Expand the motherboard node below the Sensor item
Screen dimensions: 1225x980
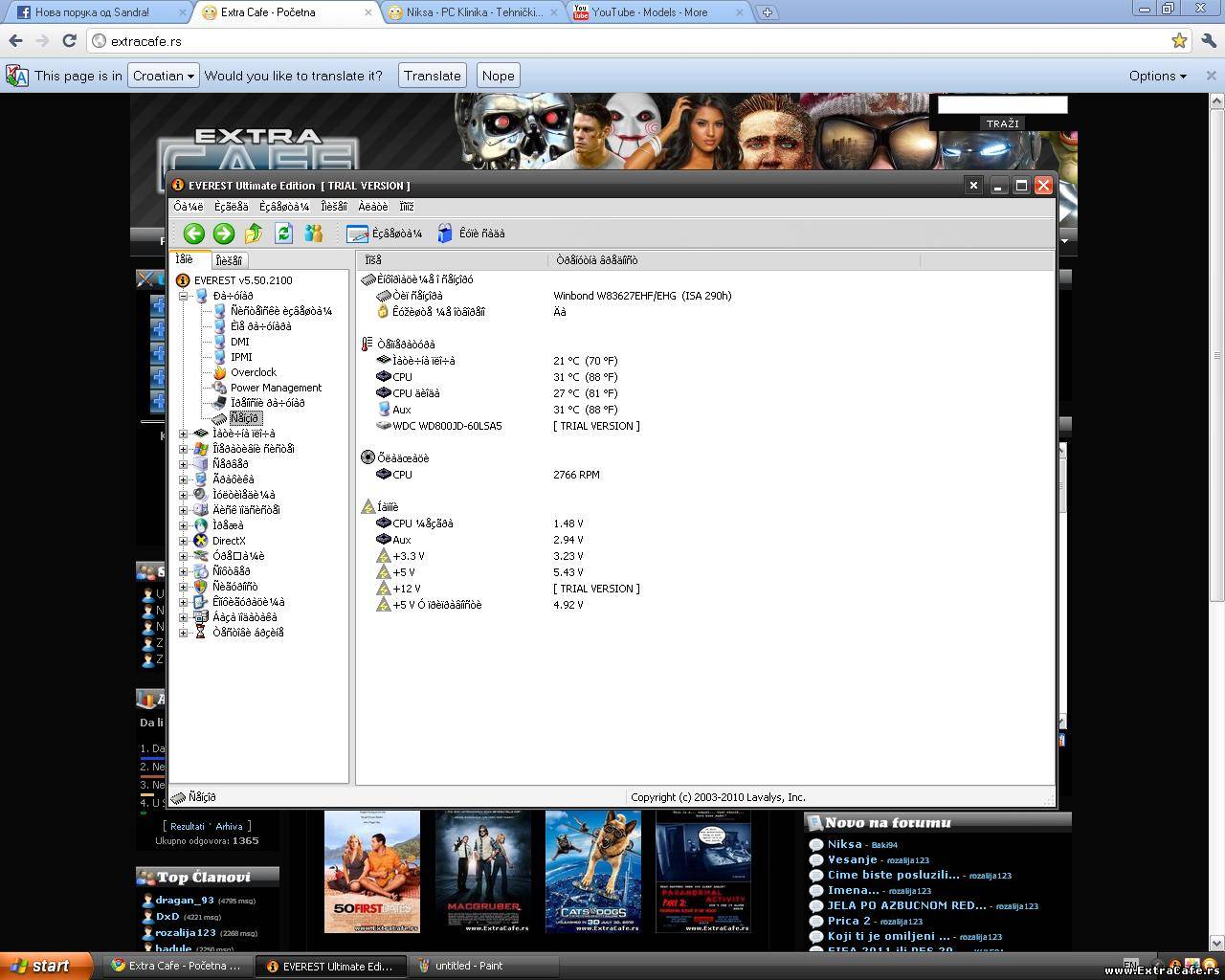tap(184, 434)
